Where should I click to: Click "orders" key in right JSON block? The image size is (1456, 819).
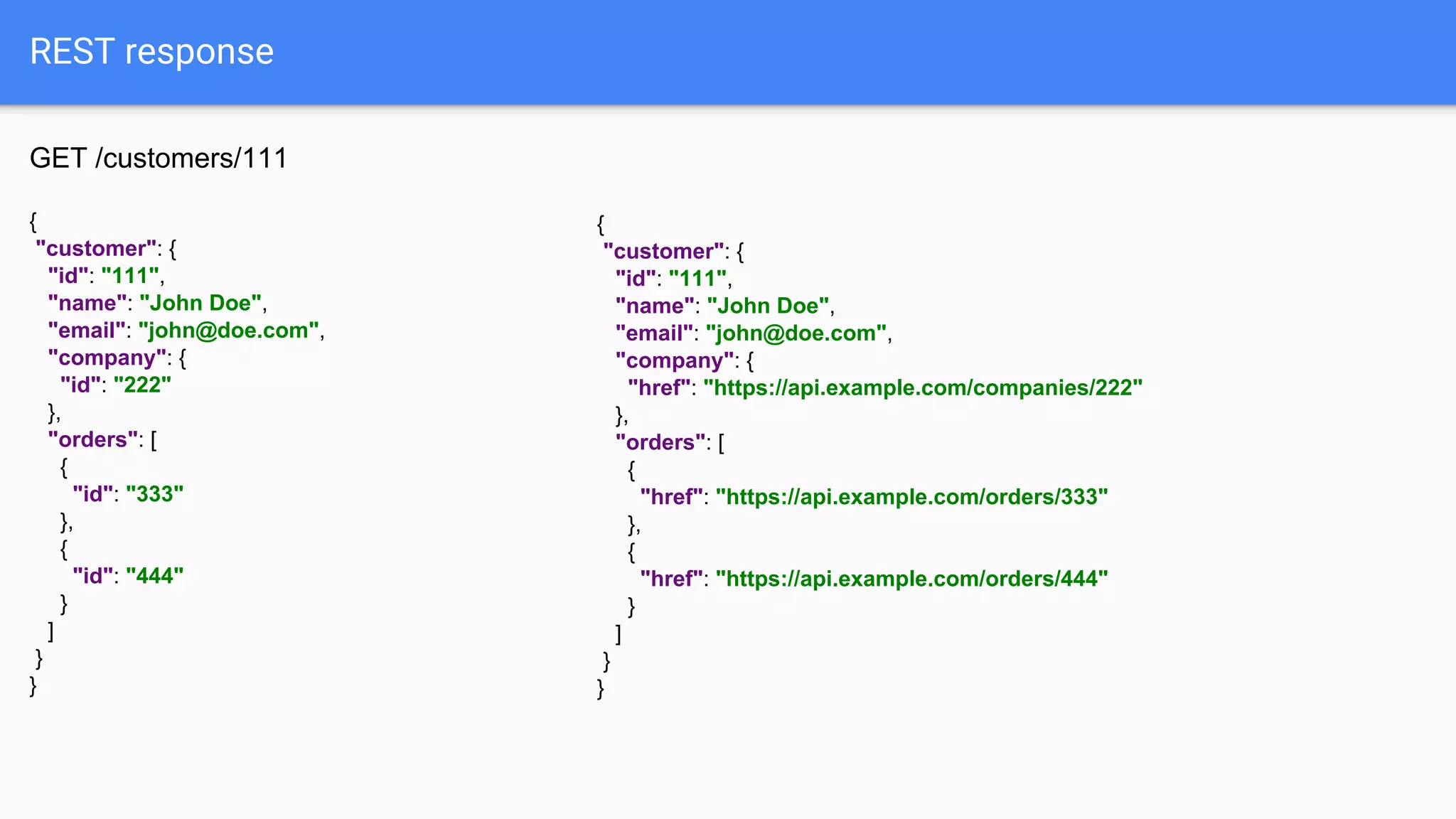pos(660,442)
